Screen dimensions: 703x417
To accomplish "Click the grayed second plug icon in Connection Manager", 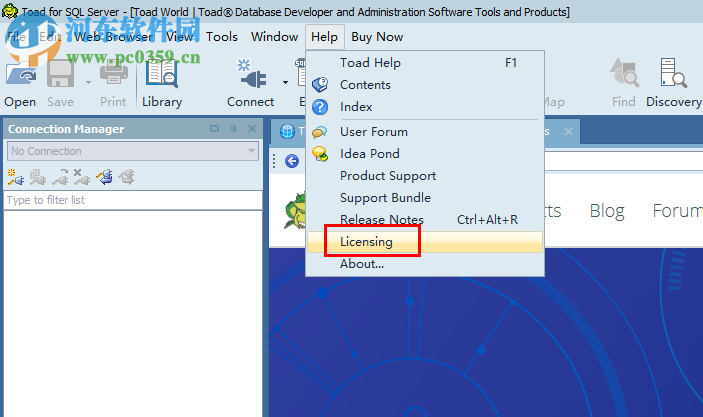I will 38,177.
